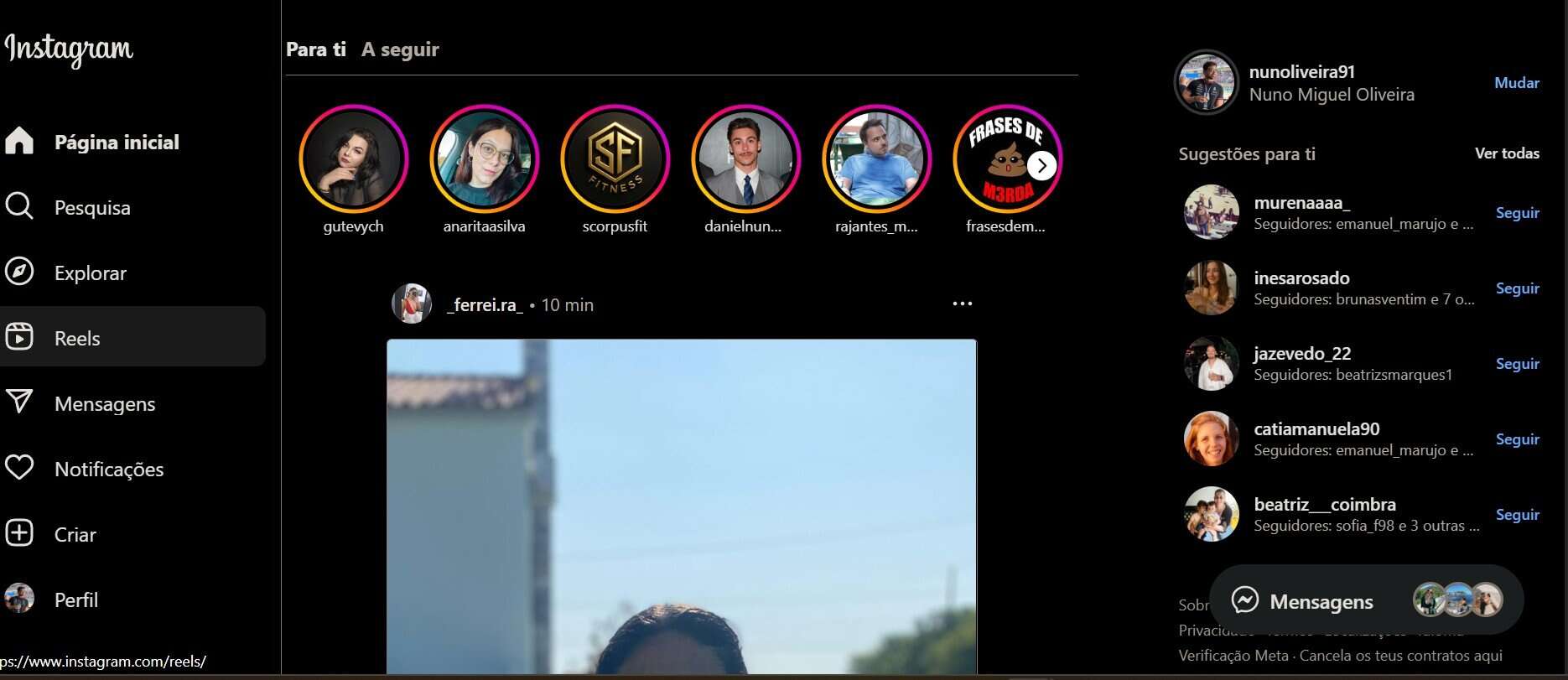1568x680 pixels.
Task: Open Ver todas suggestions link
Action: click(1506, 153)
